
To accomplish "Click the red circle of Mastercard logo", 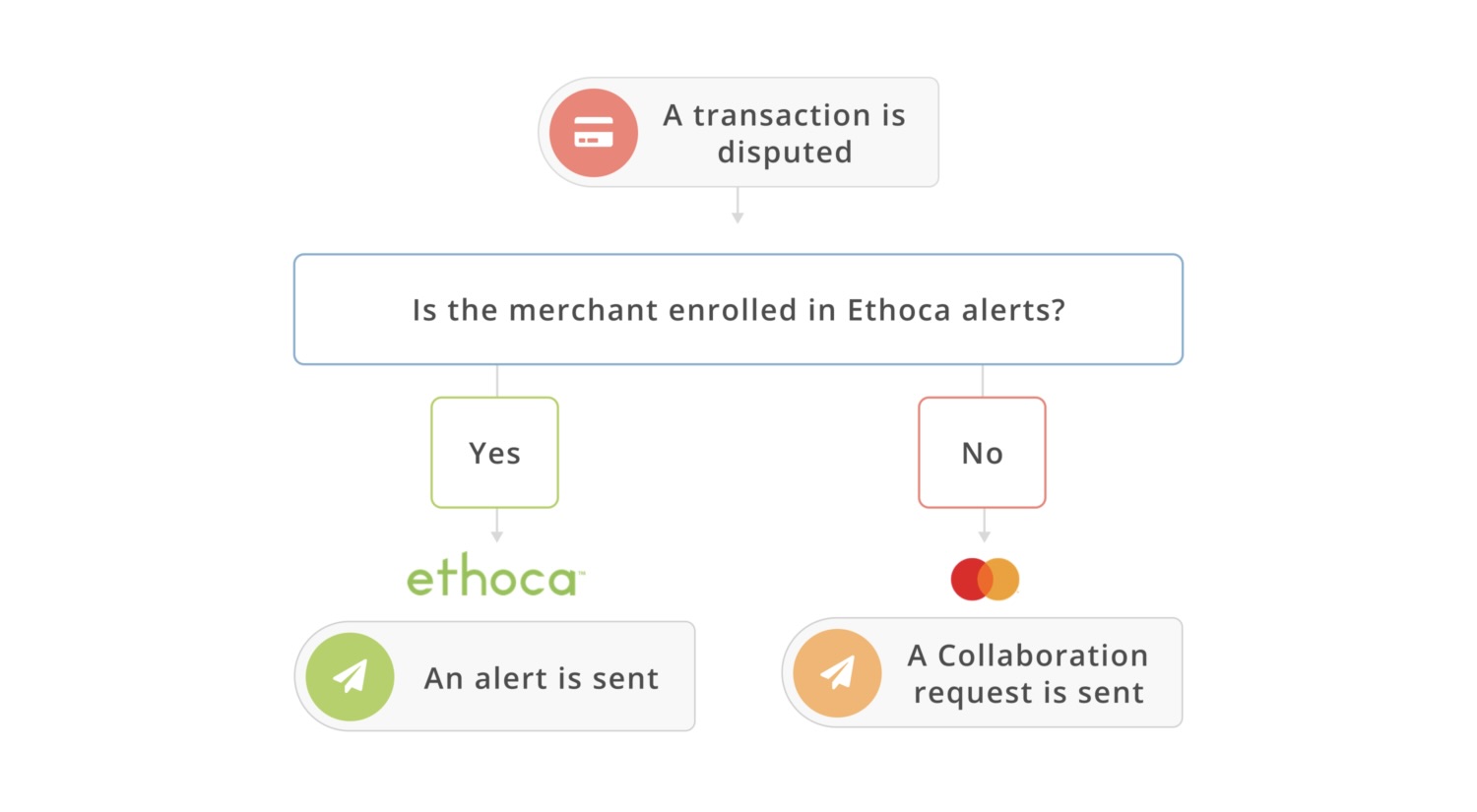I will [x=967, y=579].
